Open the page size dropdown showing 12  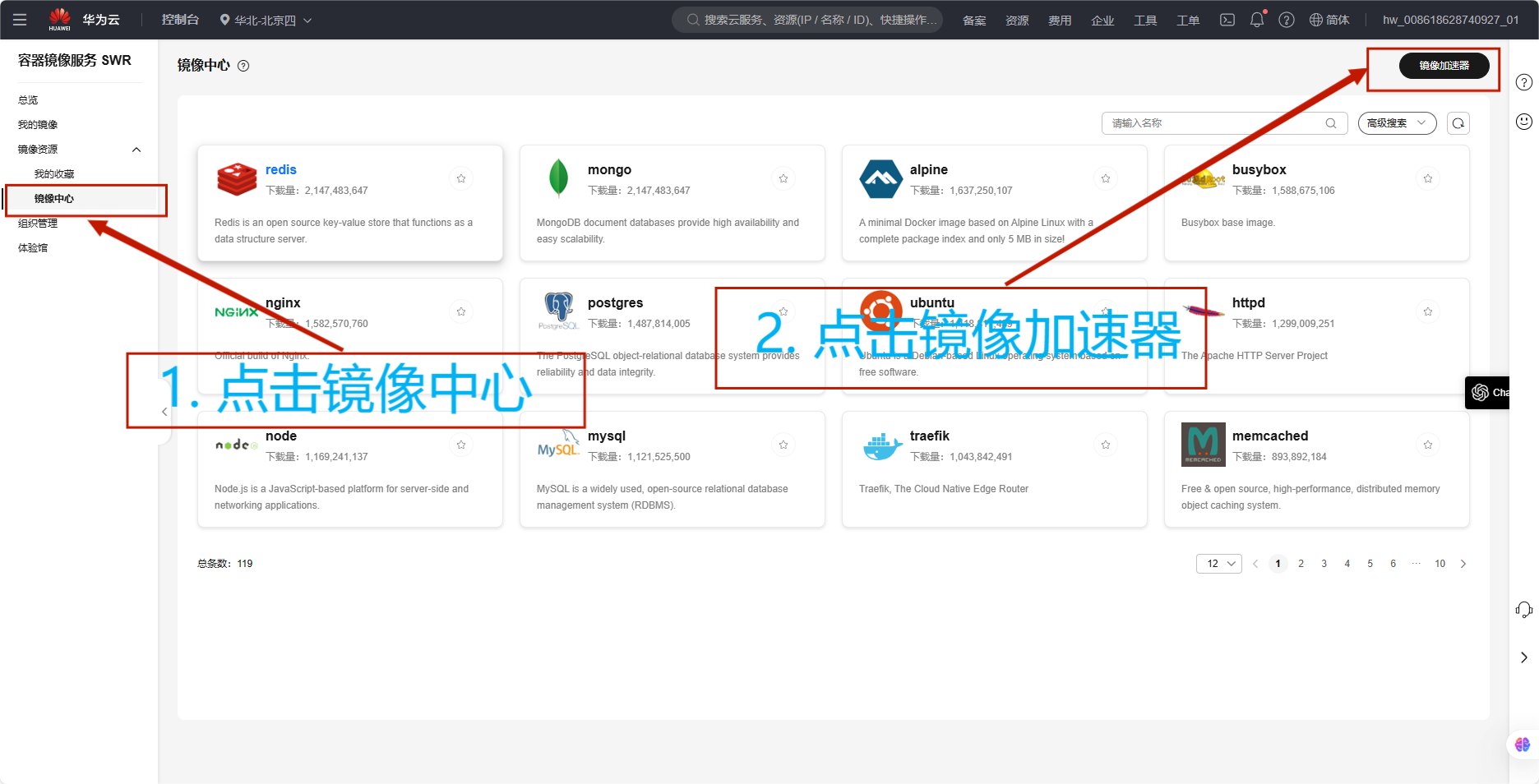tap(1218, 564)
